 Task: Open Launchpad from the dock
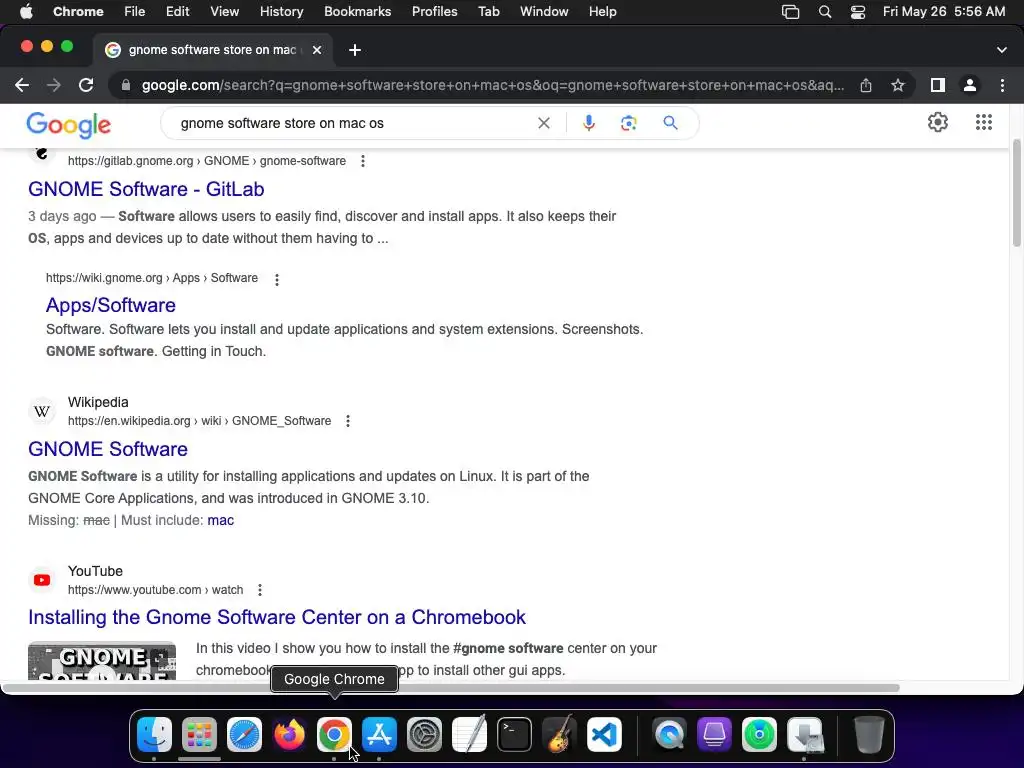(x=199, y=735)
